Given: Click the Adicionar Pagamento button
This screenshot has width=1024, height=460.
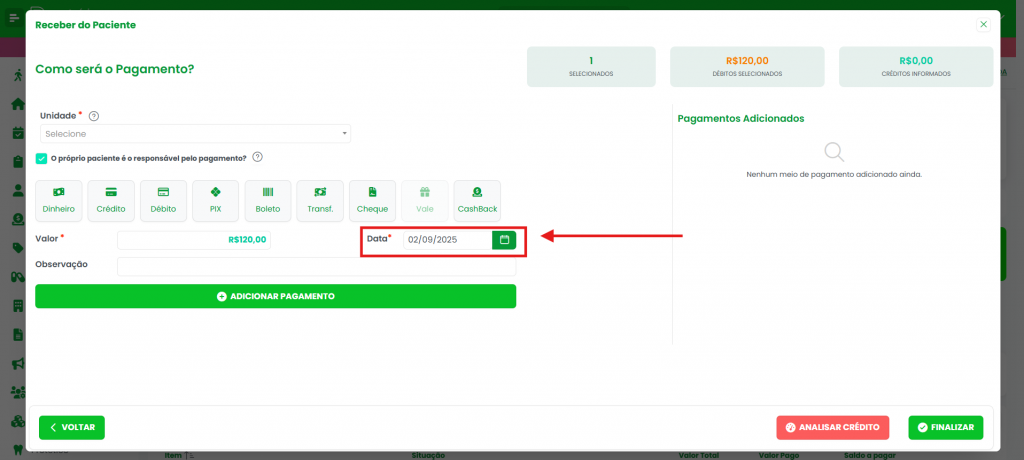Looking at the screenshot, I should (x=275, y=297).
